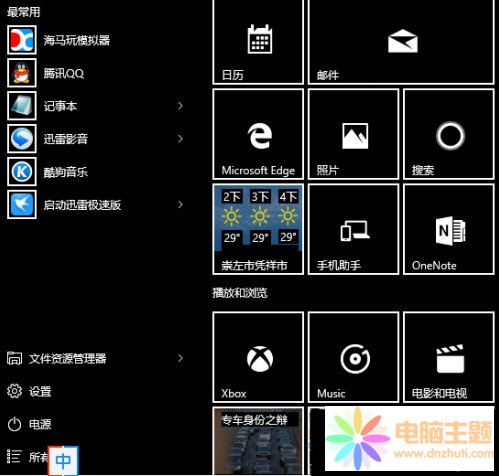Viewport: 499px width, 476px height.
Task: Open the 日历 calendar tile
Action: [x=258, y=42]
